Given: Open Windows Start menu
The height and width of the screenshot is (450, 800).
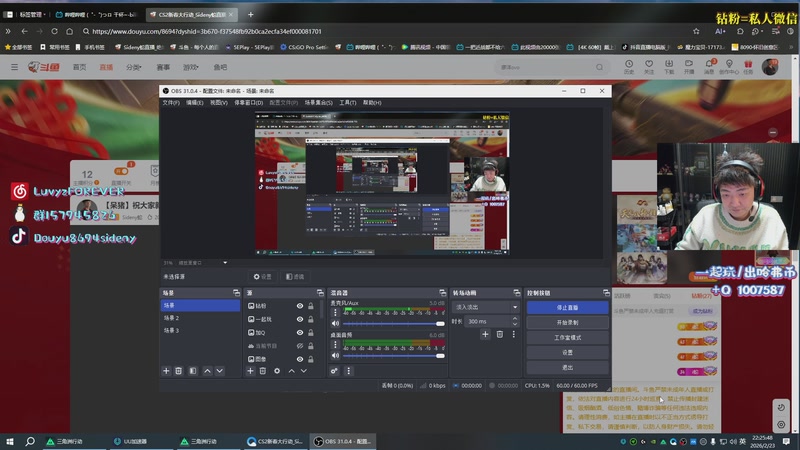Looking at the screenshot, I should (x=10, y=441).
